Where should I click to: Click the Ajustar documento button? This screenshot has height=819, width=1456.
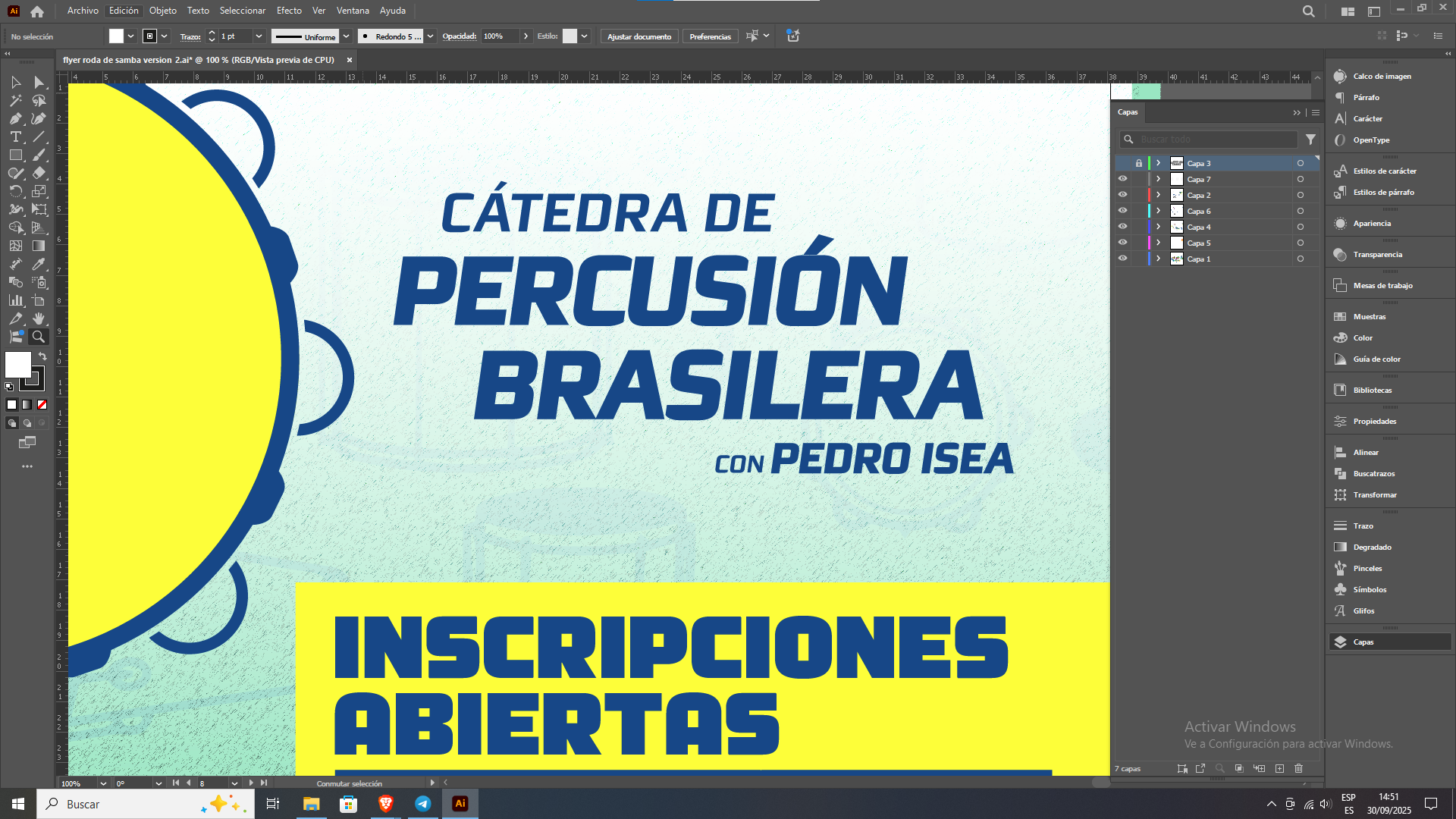click(x=639, y=36)
